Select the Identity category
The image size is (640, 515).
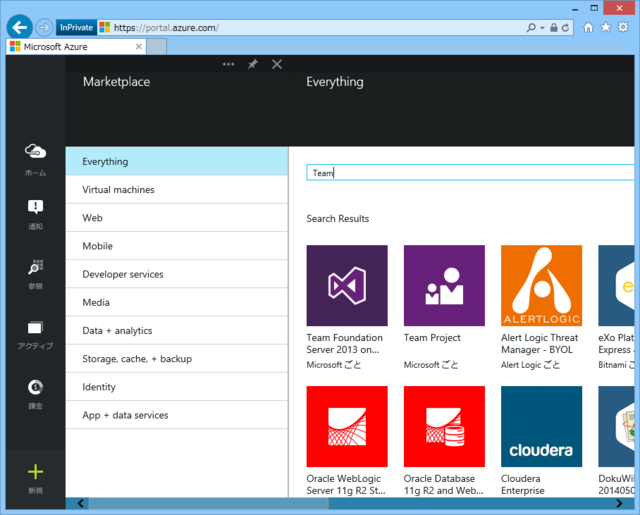click(x=177, y=387)
